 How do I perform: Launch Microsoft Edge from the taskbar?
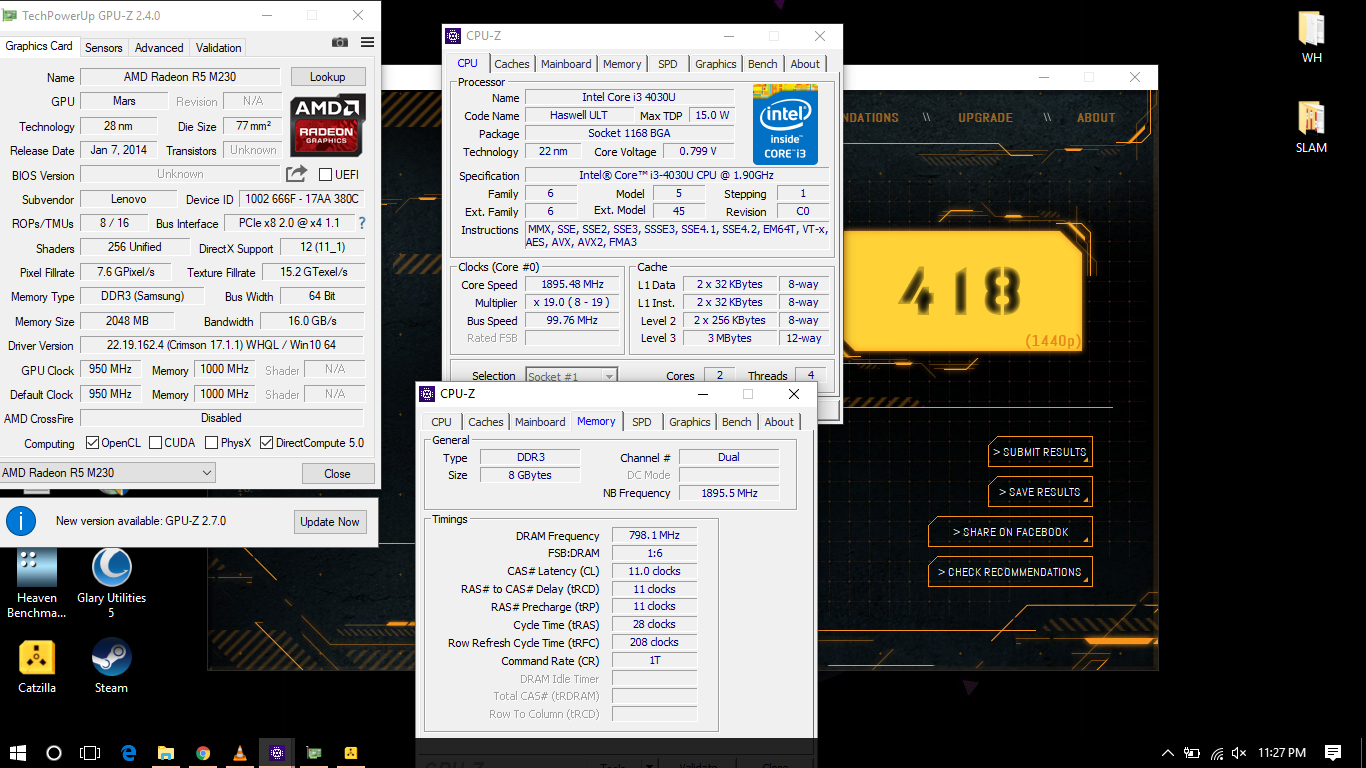129,752
